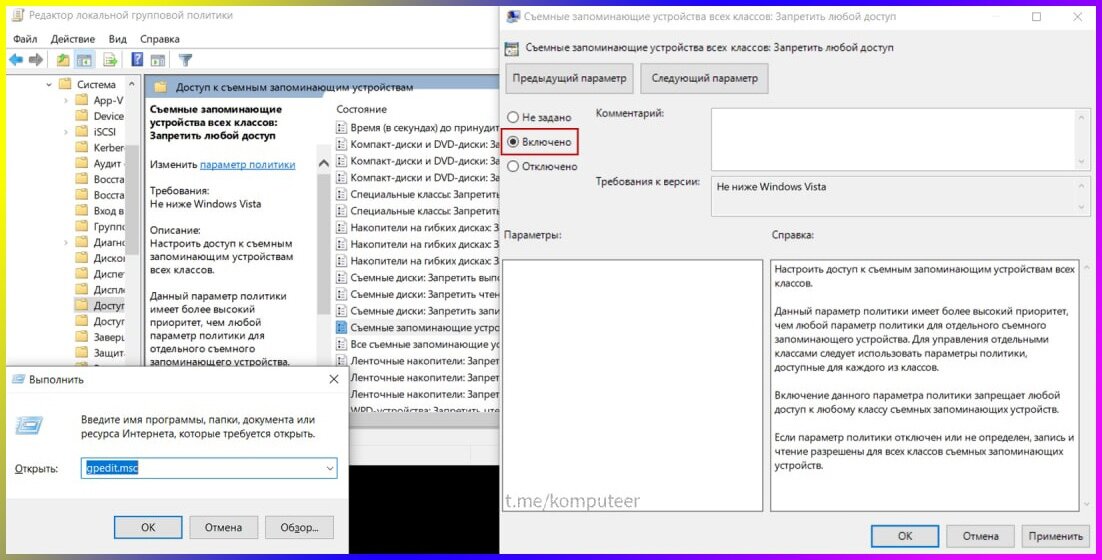Go up one level with the folder-arrow icon
This screenshot has height=560, width=1102.
[x=63, y=60]
